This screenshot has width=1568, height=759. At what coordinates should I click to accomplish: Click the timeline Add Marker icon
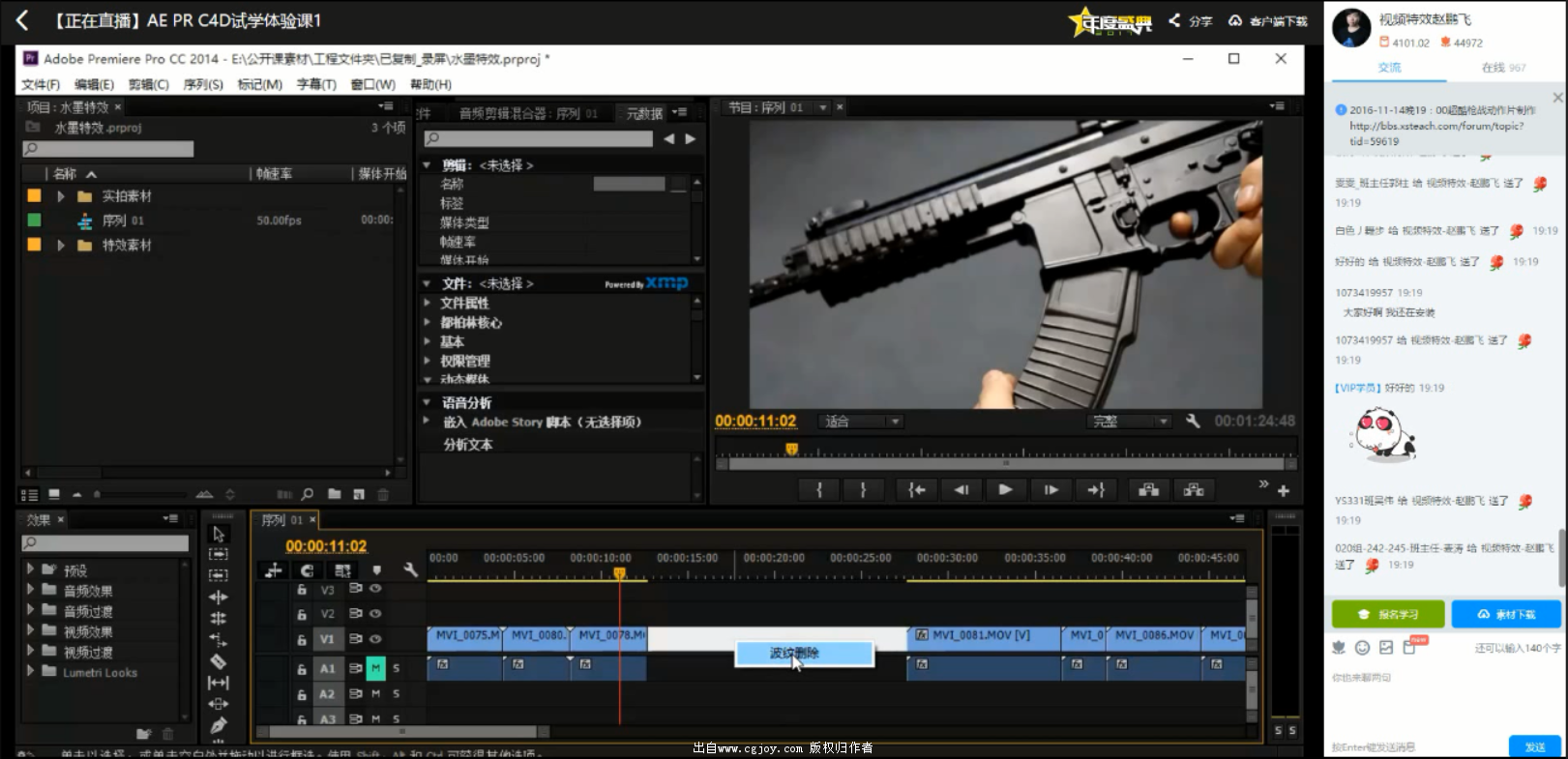(x=376, y=570)
